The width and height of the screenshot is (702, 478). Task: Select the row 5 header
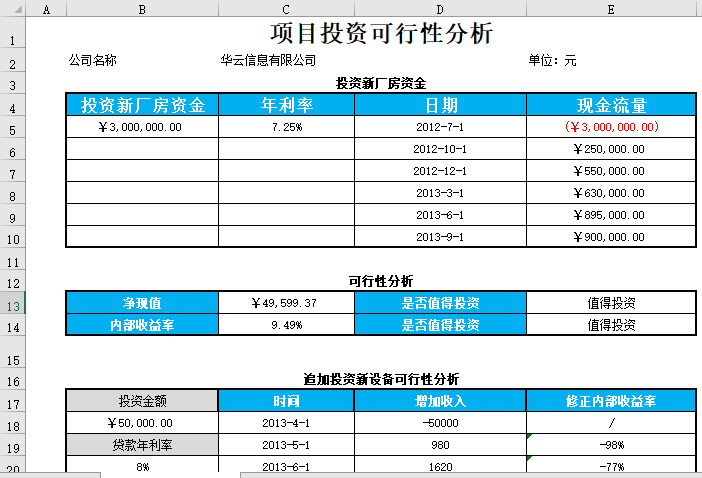click(x=12, y=128)
